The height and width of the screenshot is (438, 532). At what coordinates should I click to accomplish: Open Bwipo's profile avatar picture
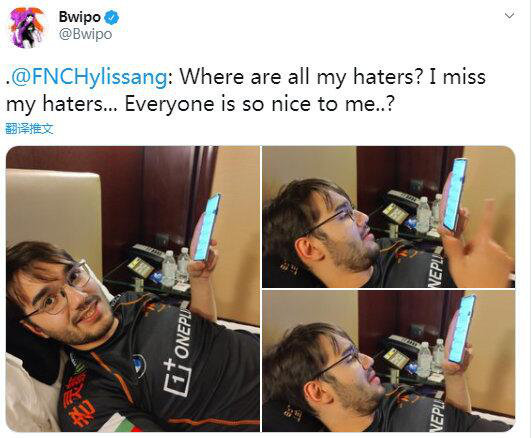[27, 27]
